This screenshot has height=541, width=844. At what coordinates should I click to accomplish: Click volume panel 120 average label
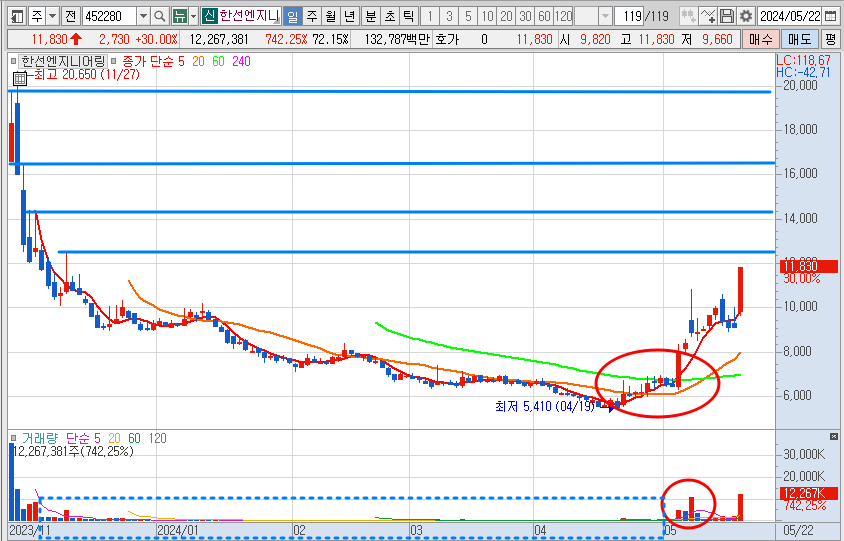click(x=157, y=438)
